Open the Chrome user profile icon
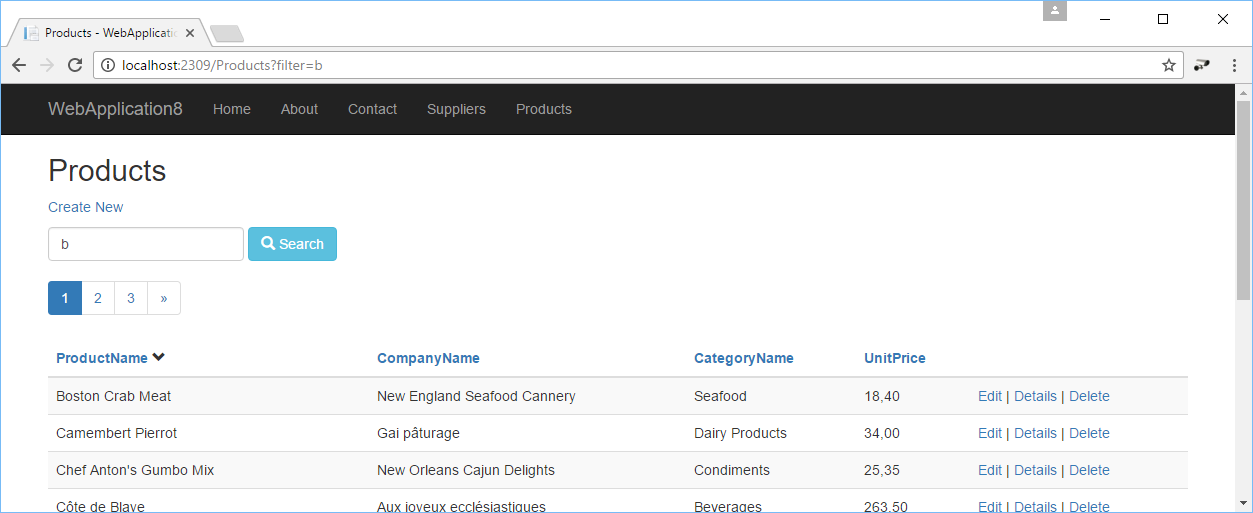The height and width of the screenshot is (513, 1253). (1055, 11)
